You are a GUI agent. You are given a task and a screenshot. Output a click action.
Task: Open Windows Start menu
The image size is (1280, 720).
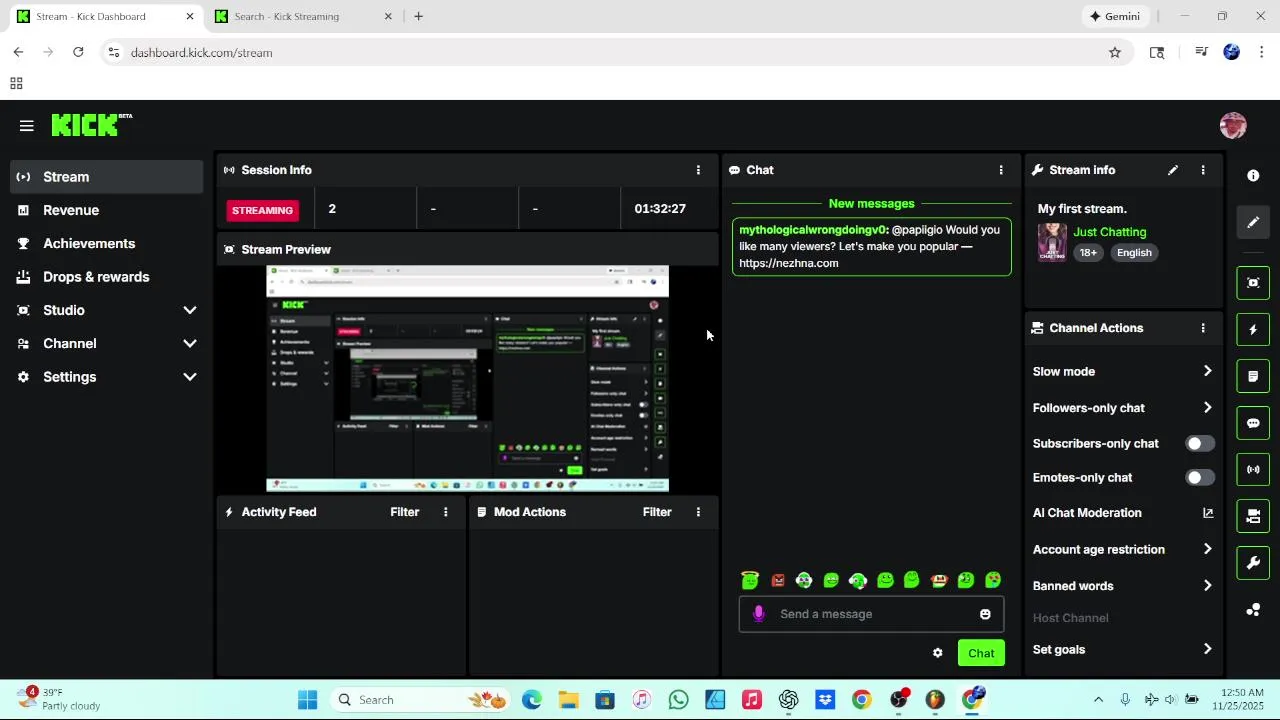(307, 700)
